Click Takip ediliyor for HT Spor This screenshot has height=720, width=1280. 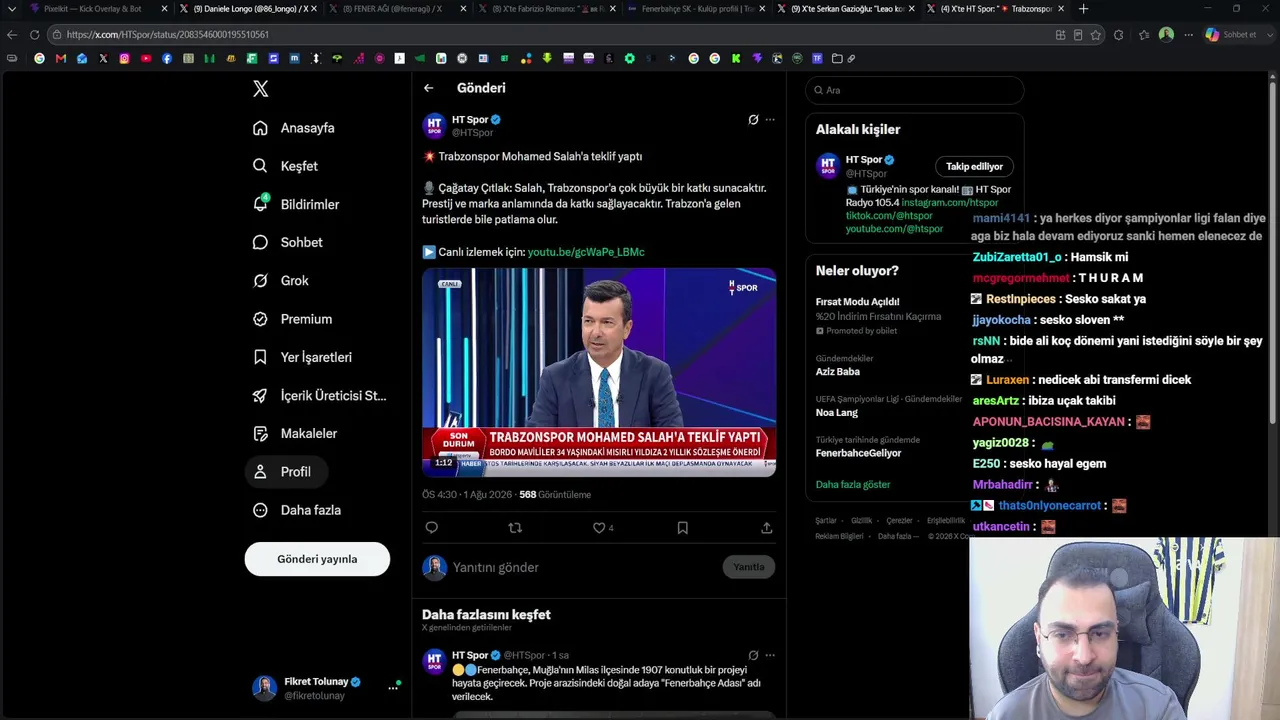pyautogui.click(x=974, y=166)
